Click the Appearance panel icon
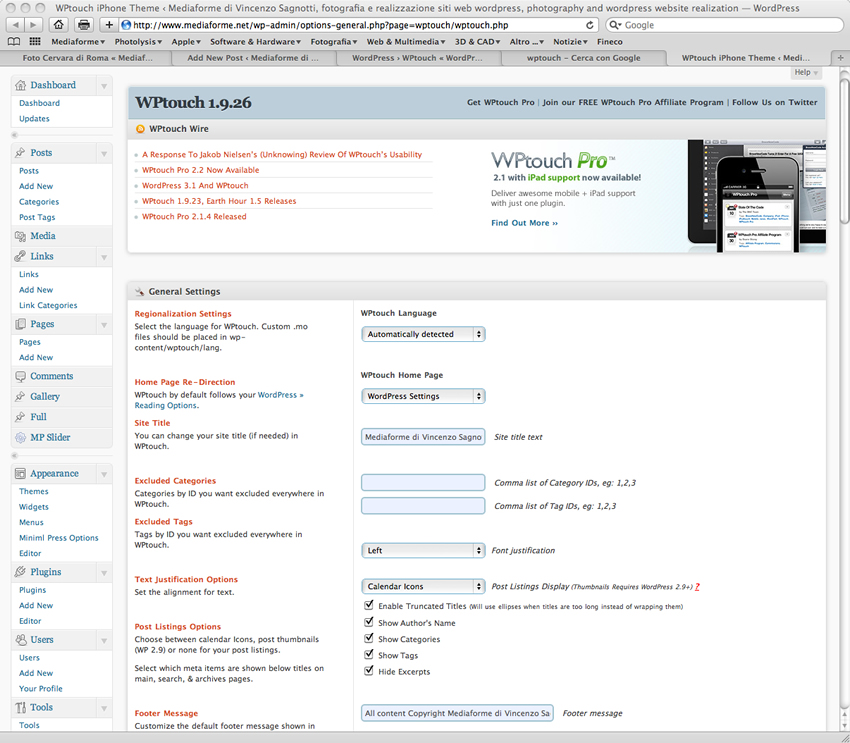The width and height of the screenshot is (850, 743). click(21, 474)
